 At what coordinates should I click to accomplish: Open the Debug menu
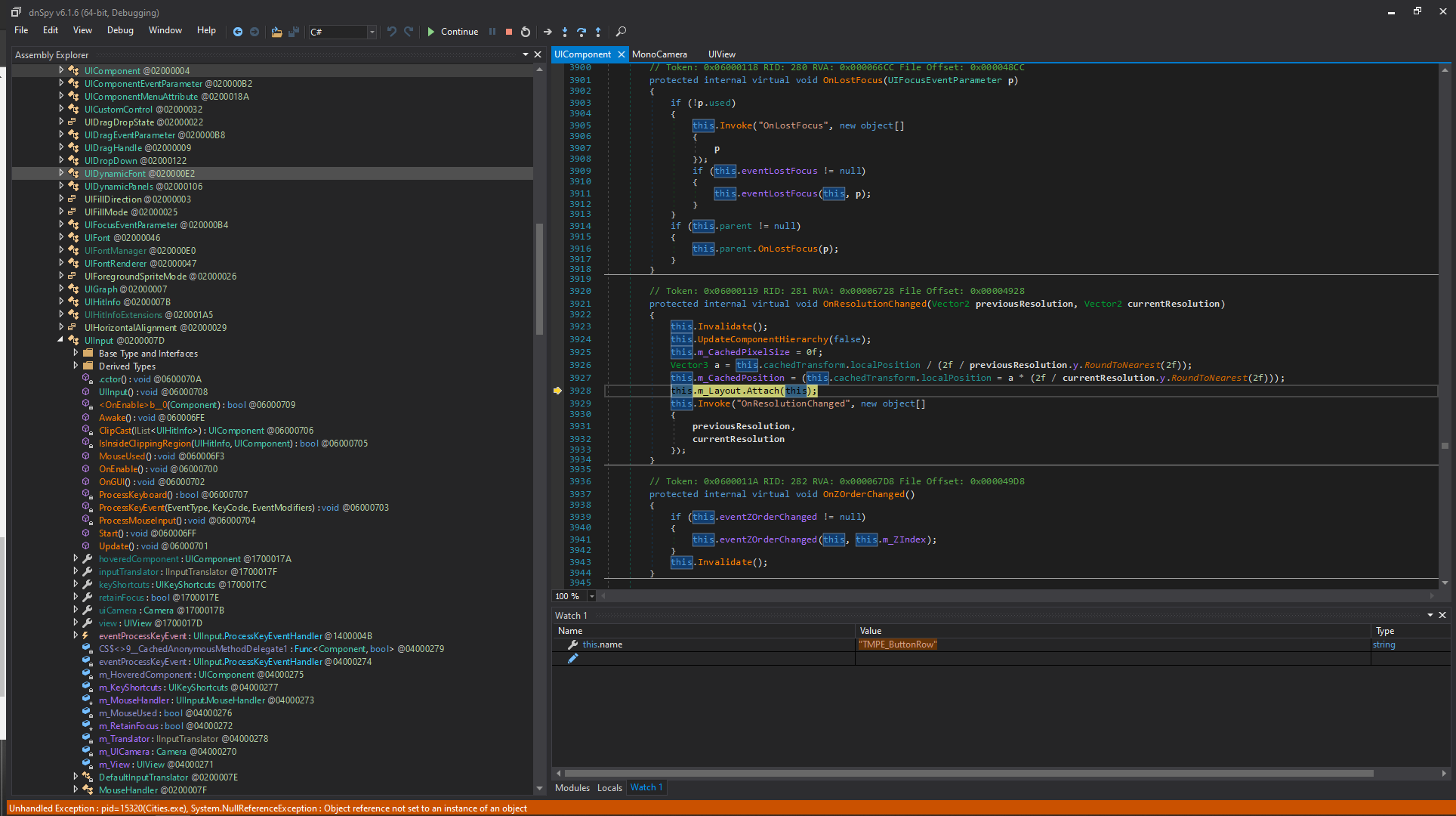pyautogui.click(x=119, y=30)
